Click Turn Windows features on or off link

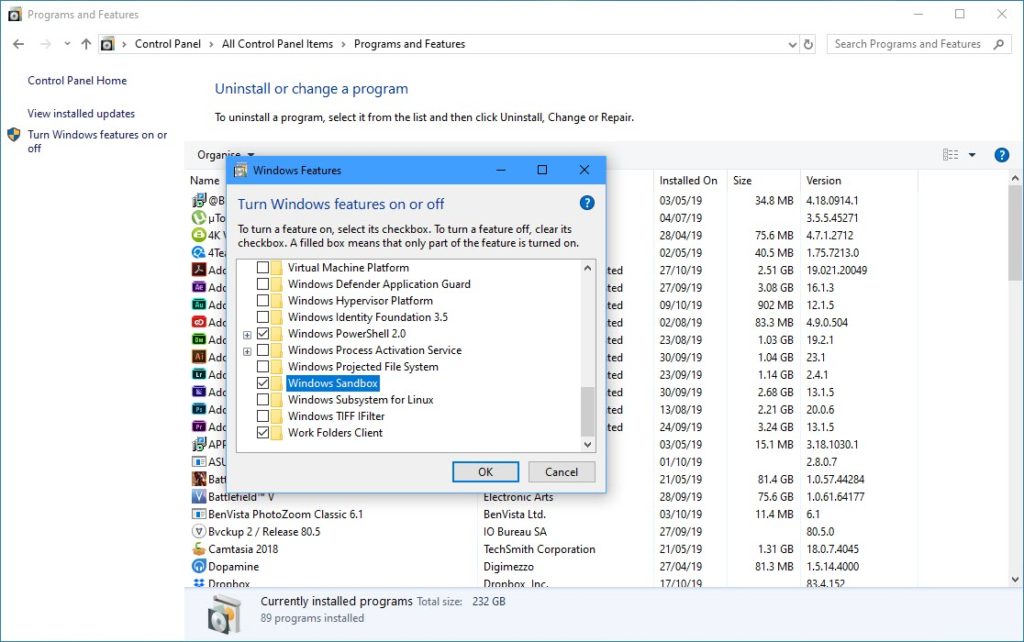click(x=97, y=141)
